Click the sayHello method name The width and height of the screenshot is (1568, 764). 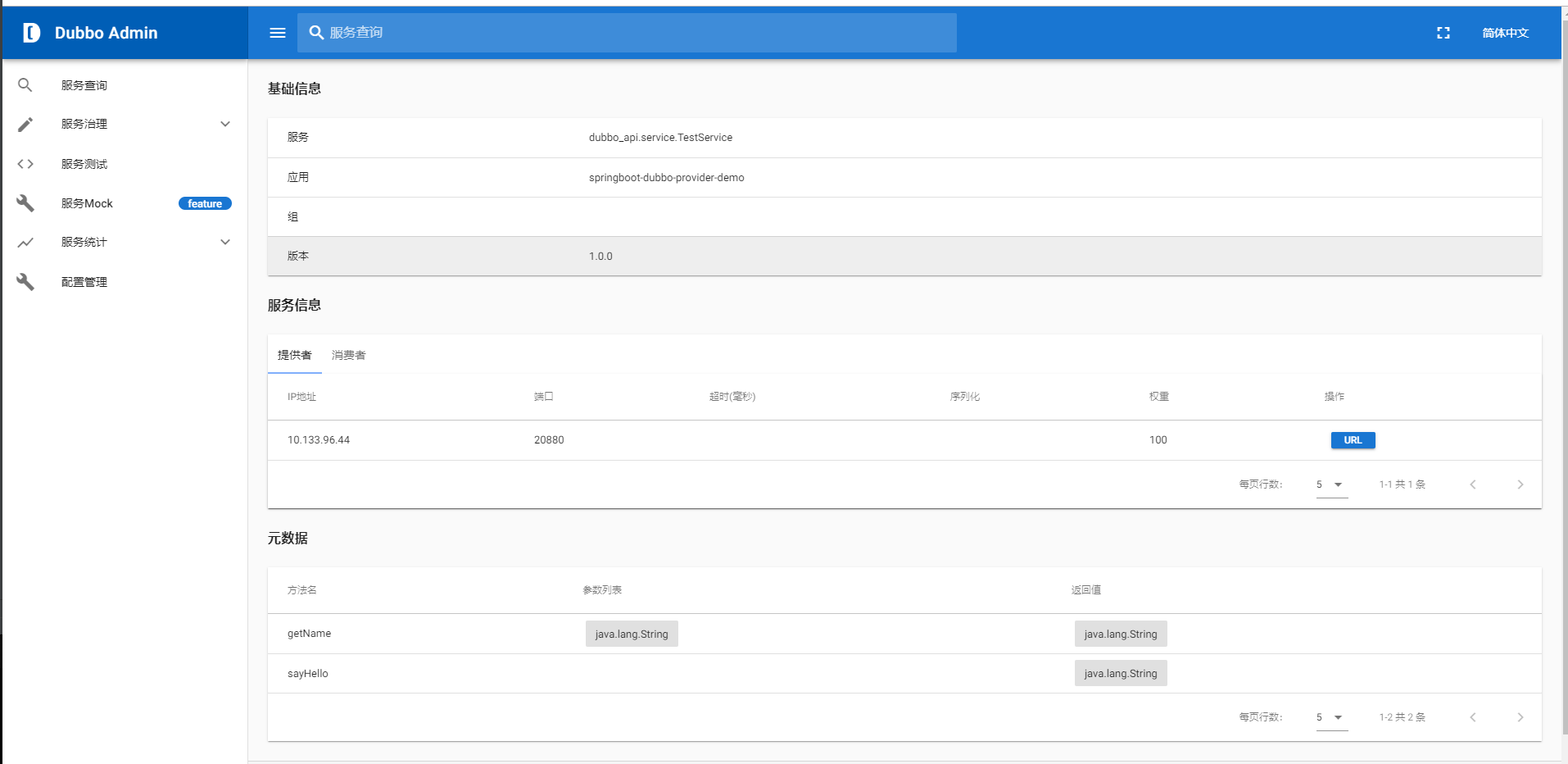click(x=308, y=674)
